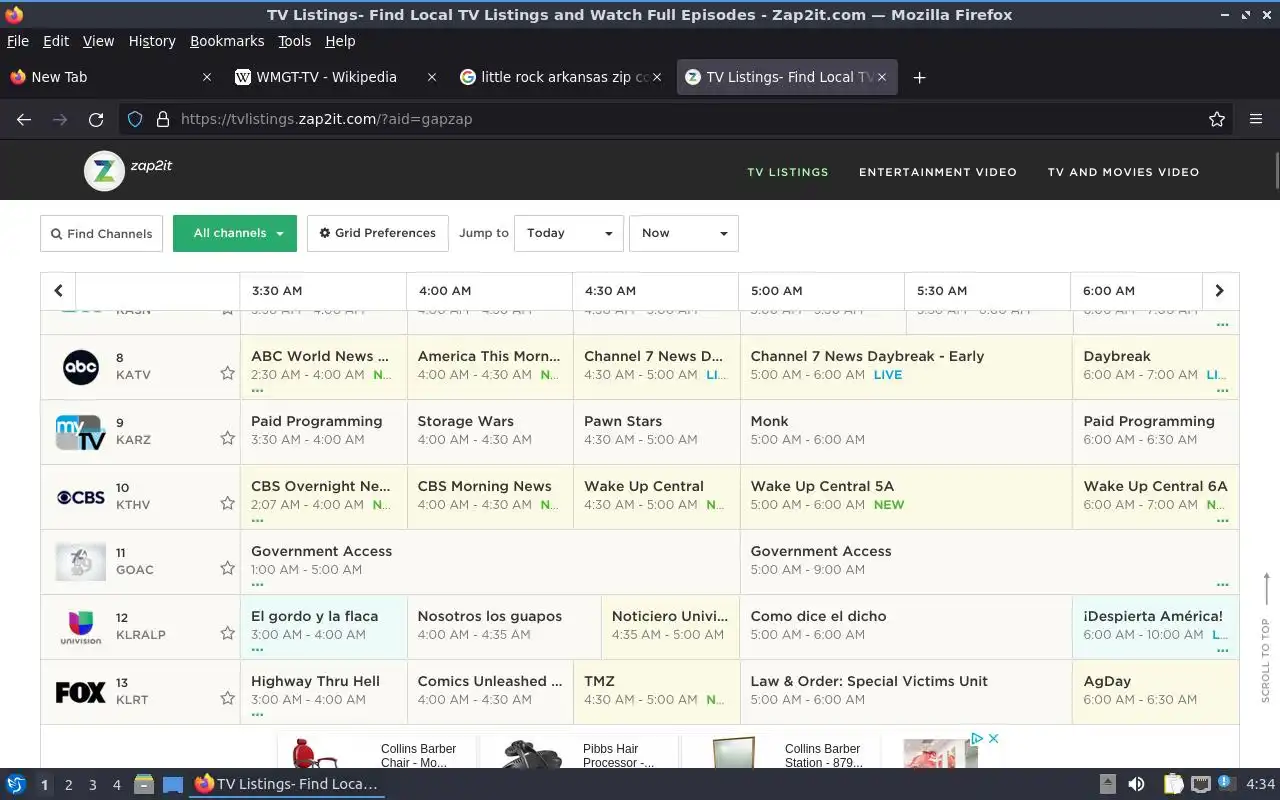Open the Now time dropdown
The image size is (1280, 800).
[684, 233]
